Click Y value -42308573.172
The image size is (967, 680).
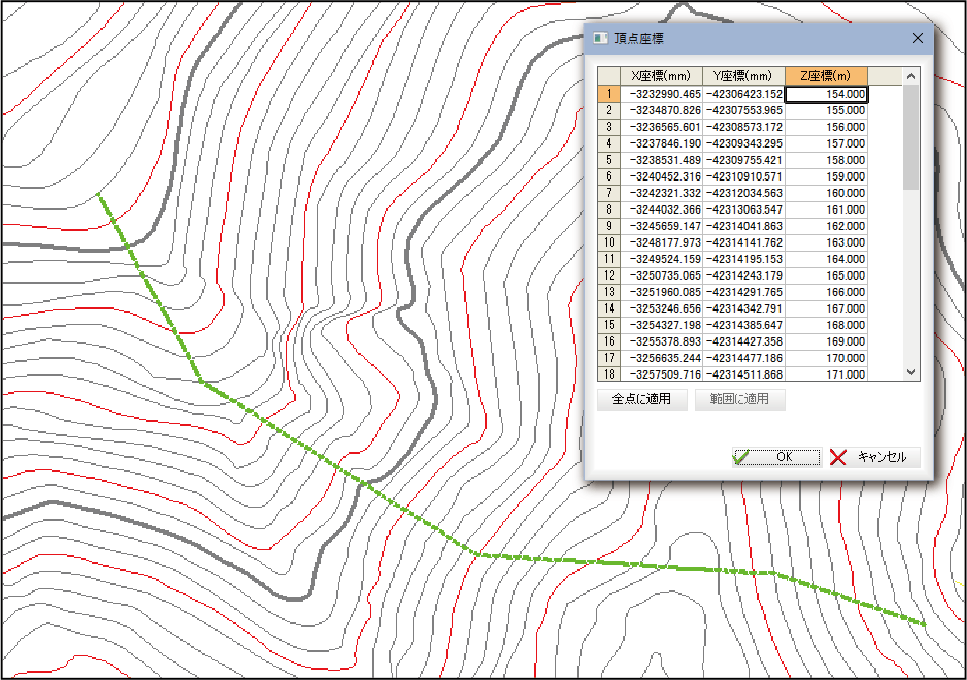tap(744, 127)
